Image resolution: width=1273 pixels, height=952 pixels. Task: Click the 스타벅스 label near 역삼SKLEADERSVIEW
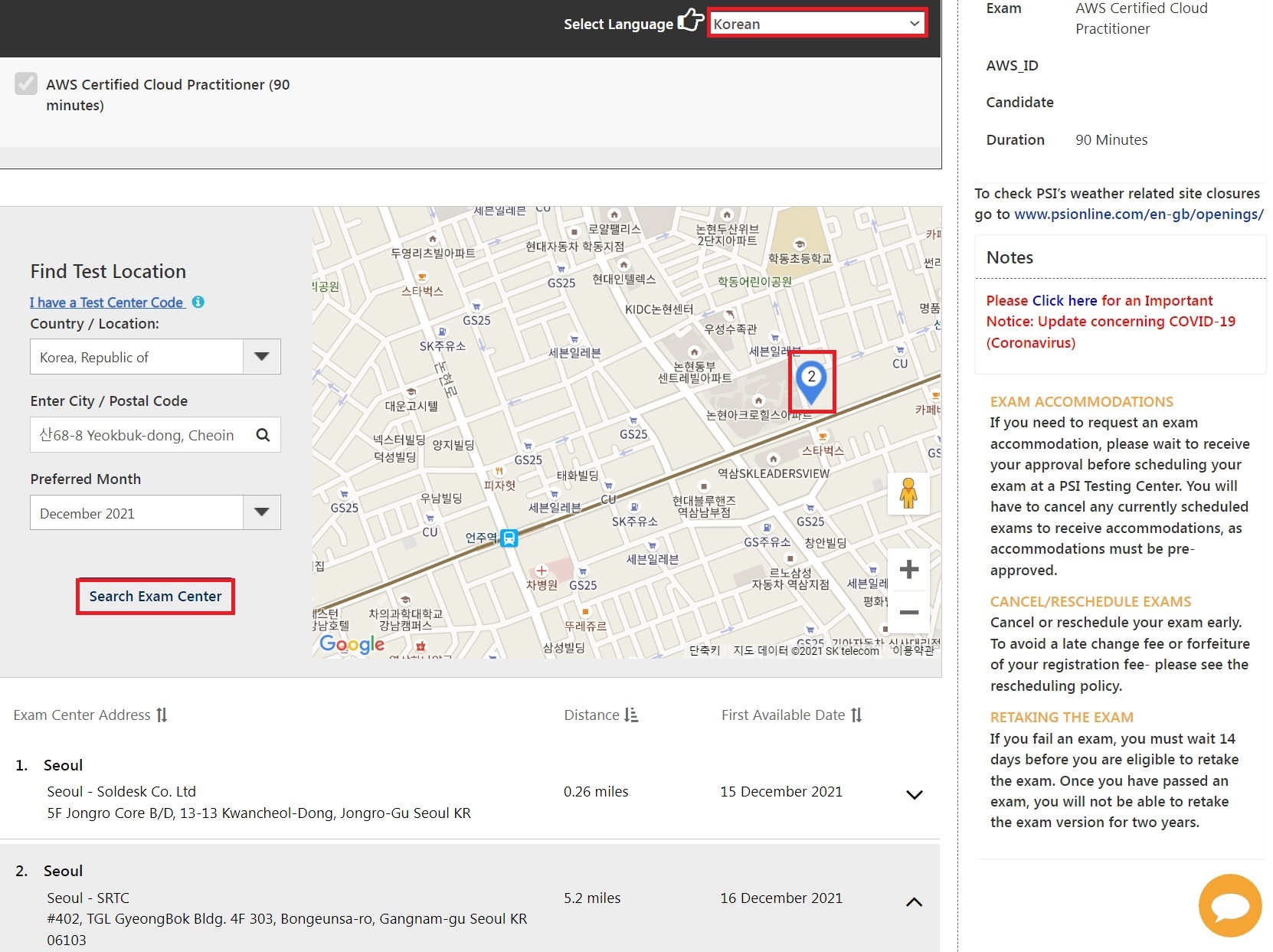(x=823, y=451)
